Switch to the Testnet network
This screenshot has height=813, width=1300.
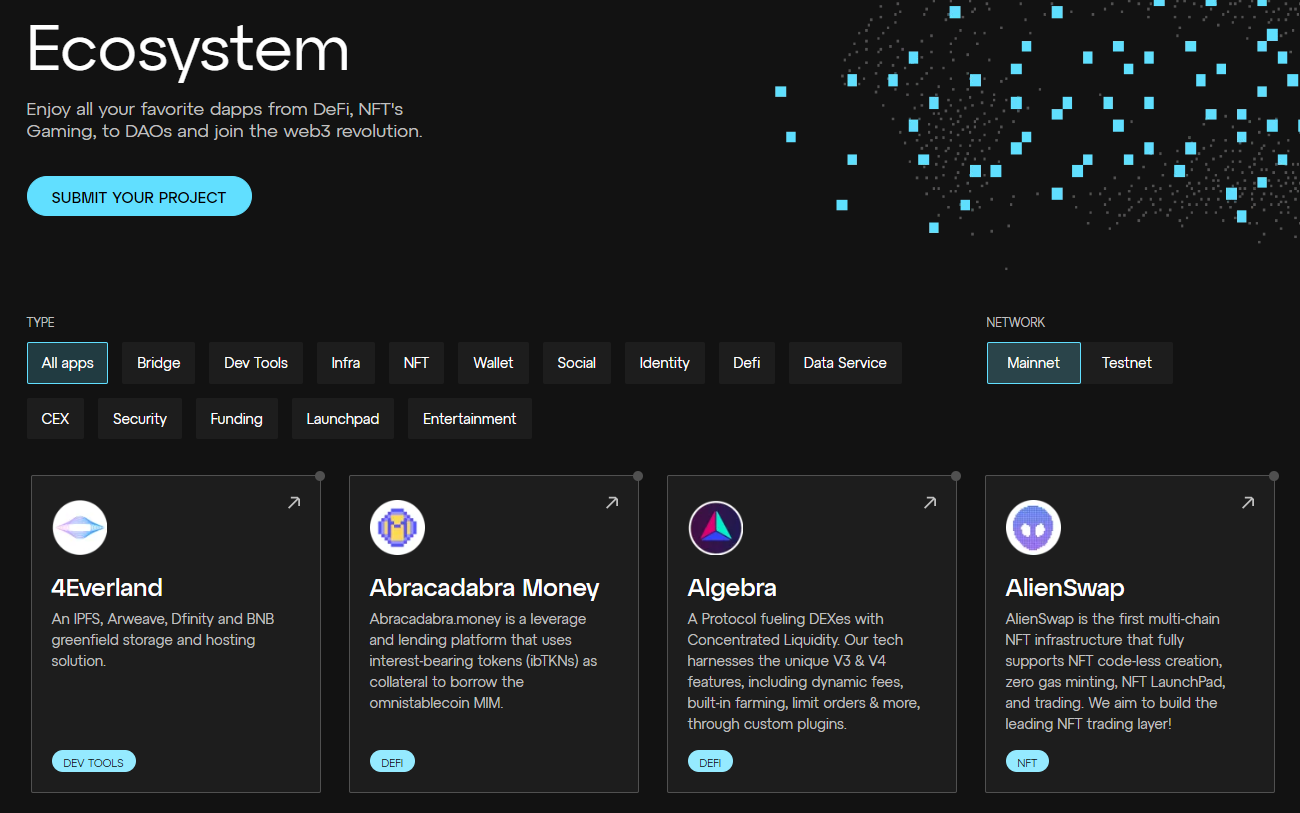pyautogui.click(x=1127, y=363)
